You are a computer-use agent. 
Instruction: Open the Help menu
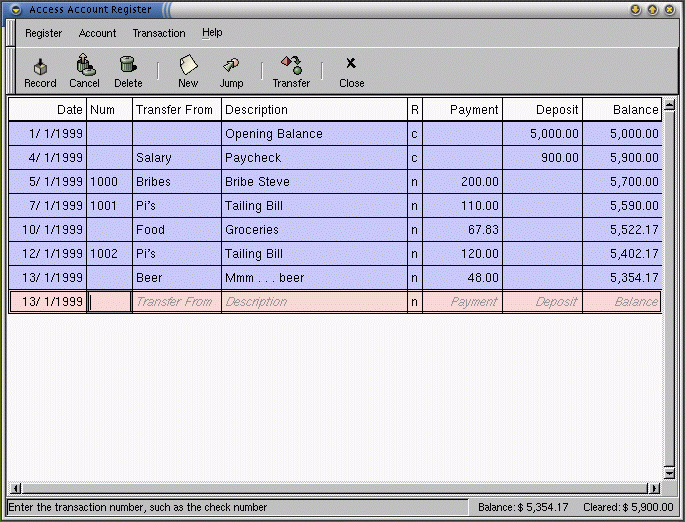tap(212, 33)
